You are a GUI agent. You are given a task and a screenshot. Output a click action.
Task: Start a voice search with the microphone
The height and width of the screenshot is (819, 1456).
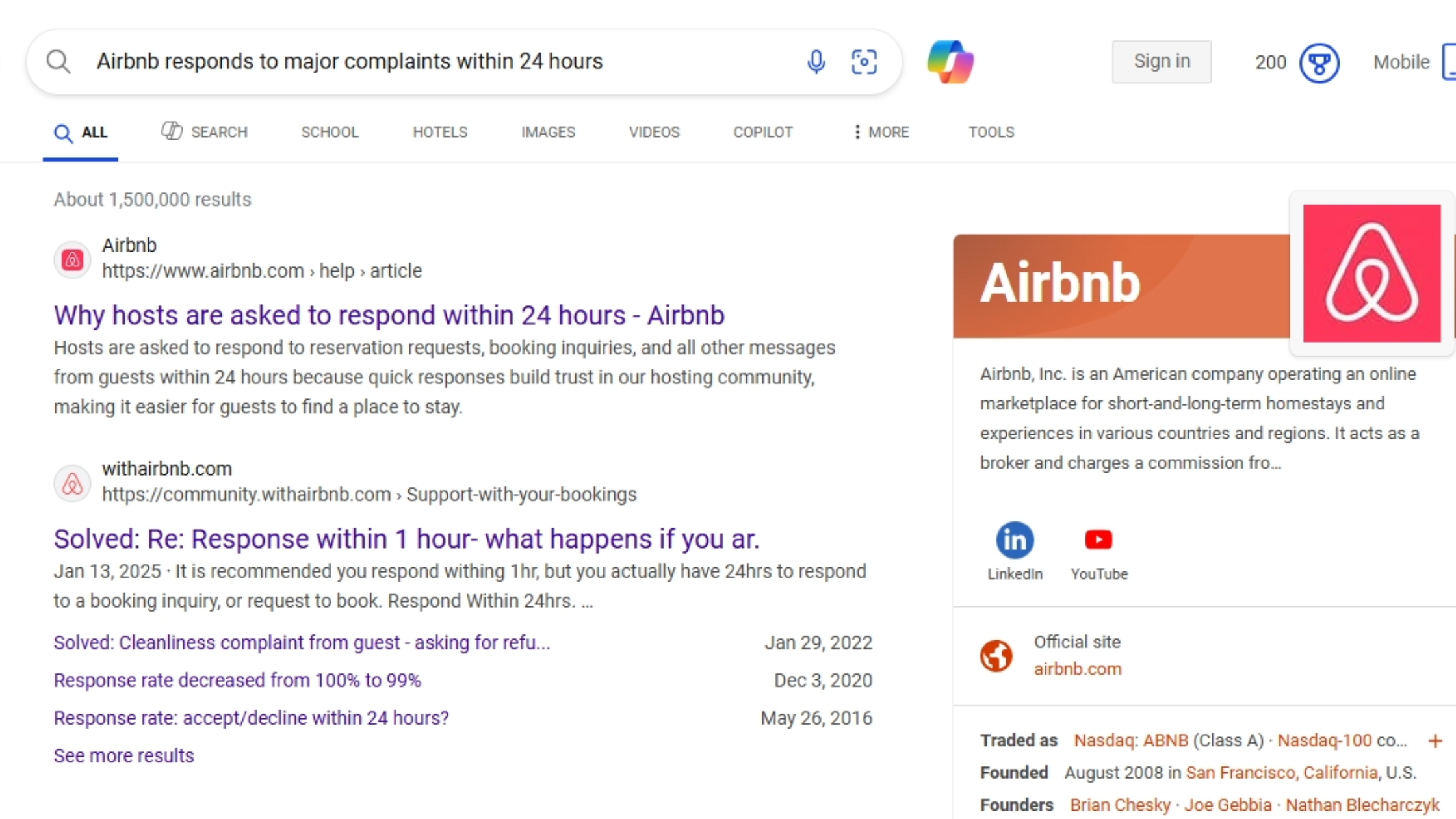816,62
